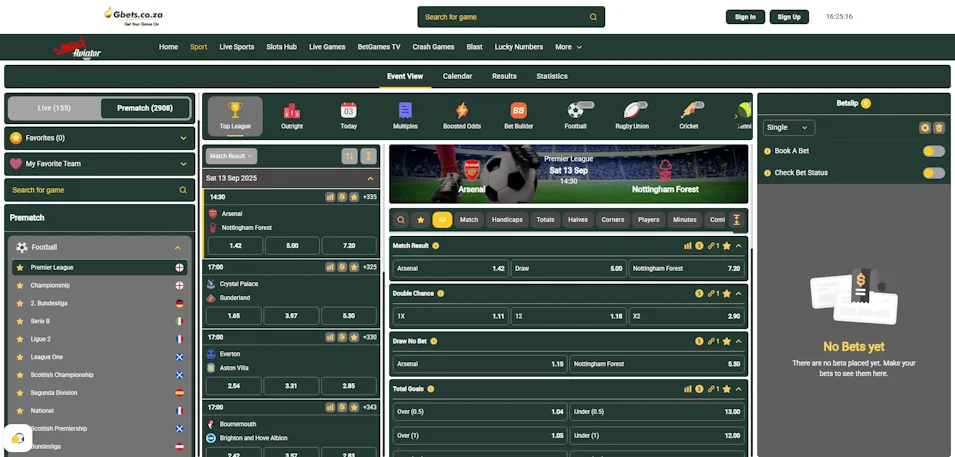Toggle the Check Bet Status switch
This screenshot has width=955, height=457.
coord(933,173)
